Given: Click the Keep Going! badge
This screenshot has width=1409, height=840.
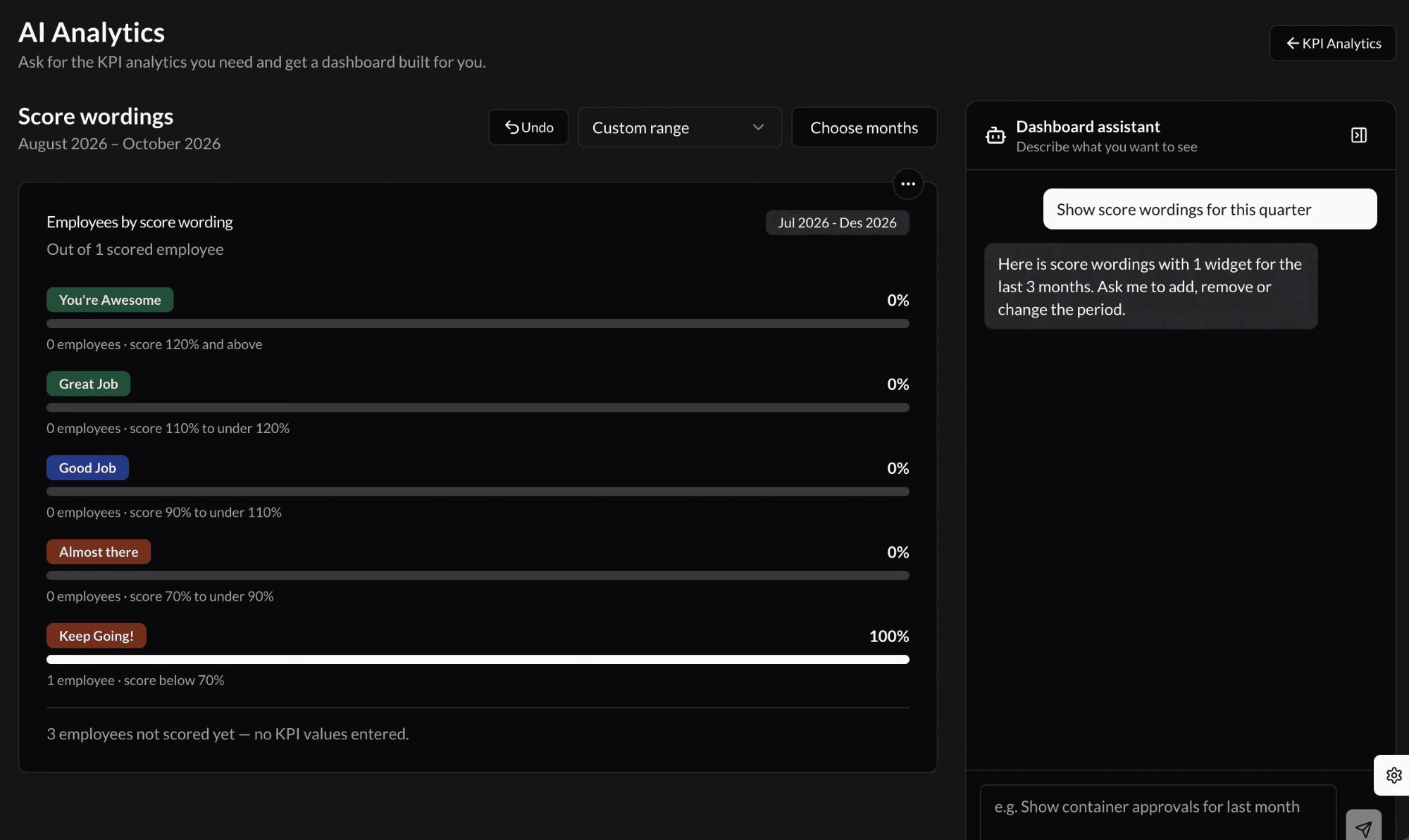Looking at the screenshot, I should point(97,636).
